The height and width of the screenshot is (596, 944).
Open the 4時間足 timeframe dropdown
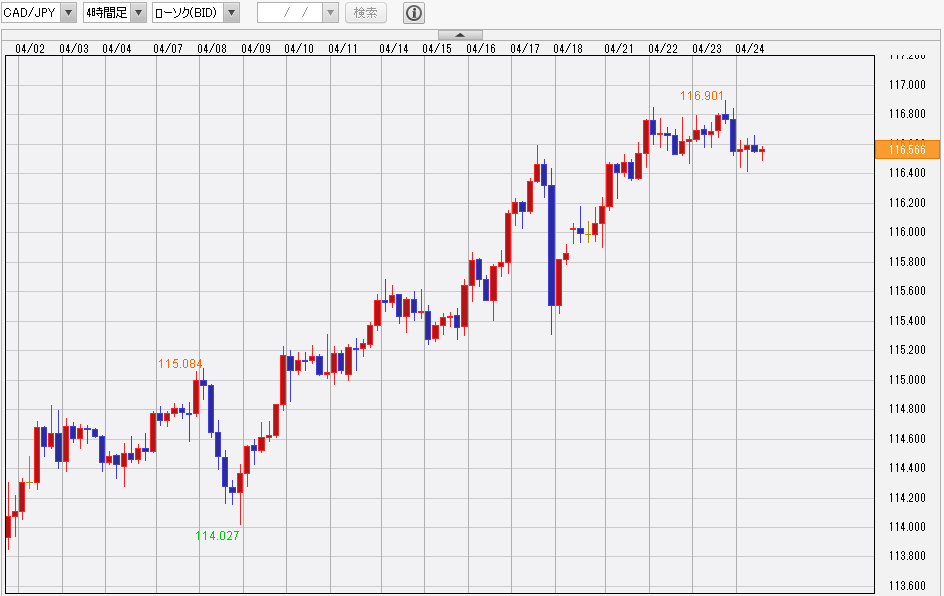pyautogui.click(x=138, y=13)
